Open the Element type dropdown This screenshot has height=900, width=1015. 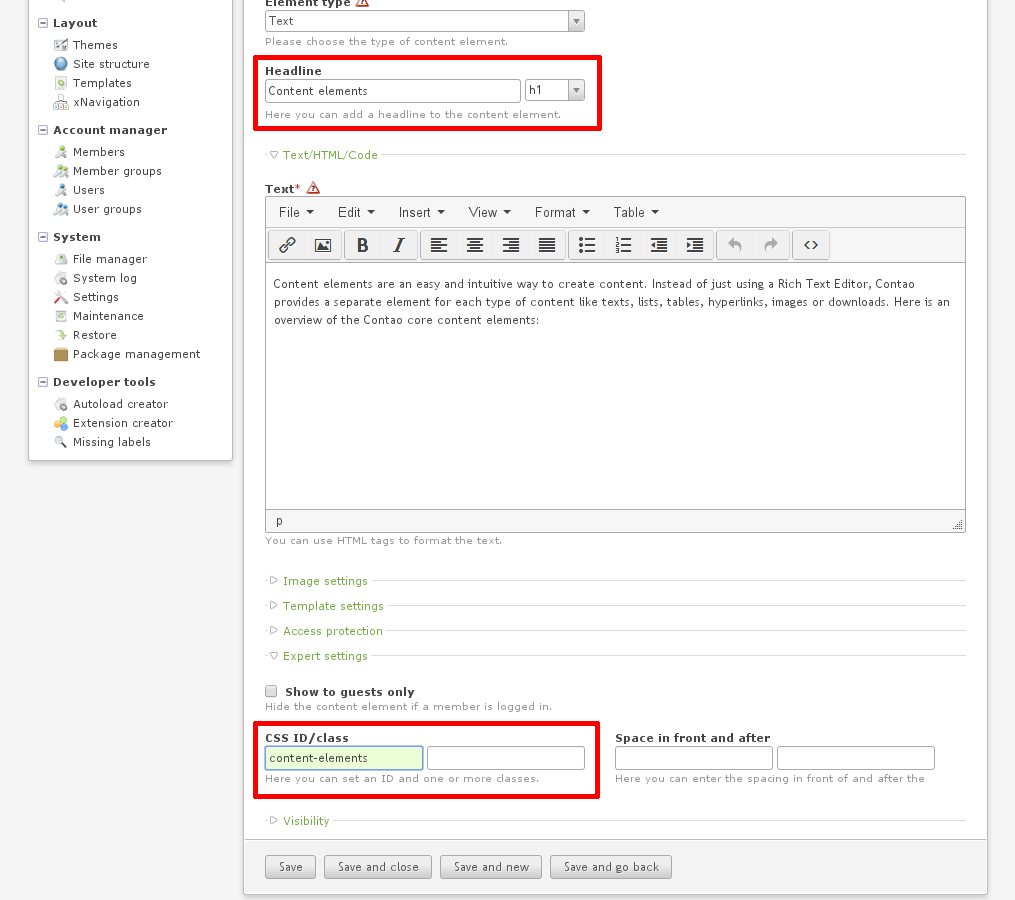(576, 21)
